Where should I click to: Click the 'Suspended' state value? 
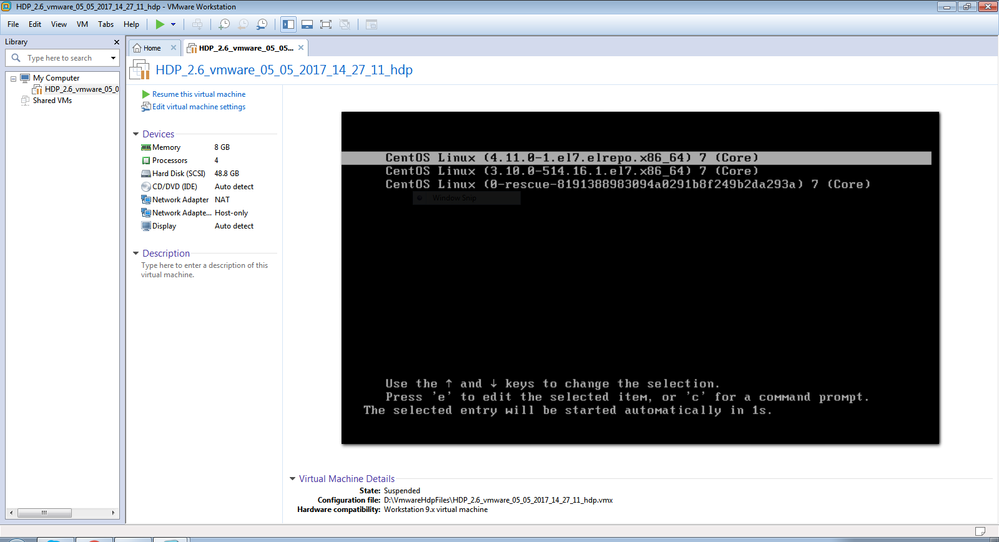pos(402,491)
